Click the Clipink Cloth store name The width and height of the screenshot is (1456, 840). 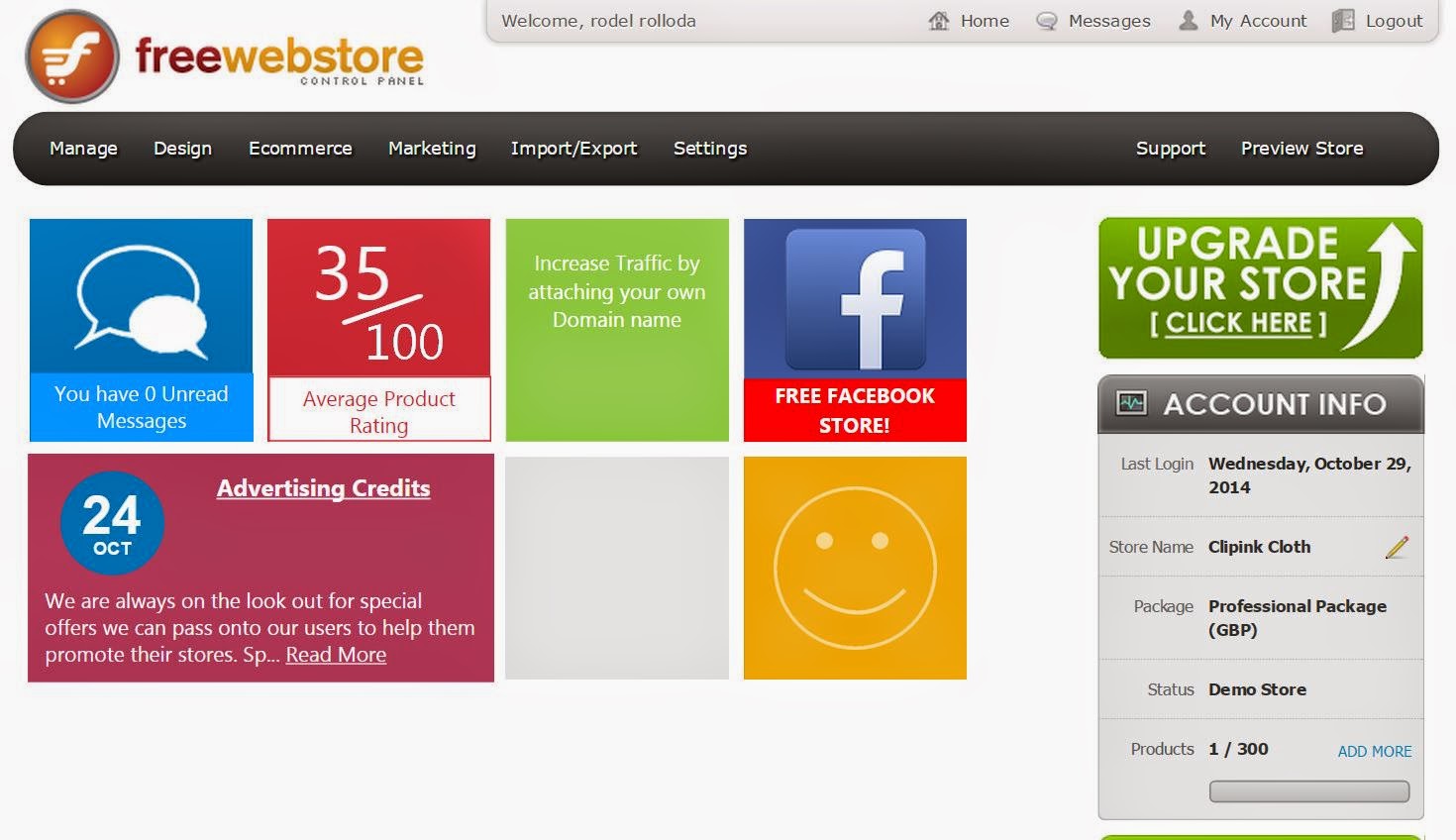pos(1259,547)
